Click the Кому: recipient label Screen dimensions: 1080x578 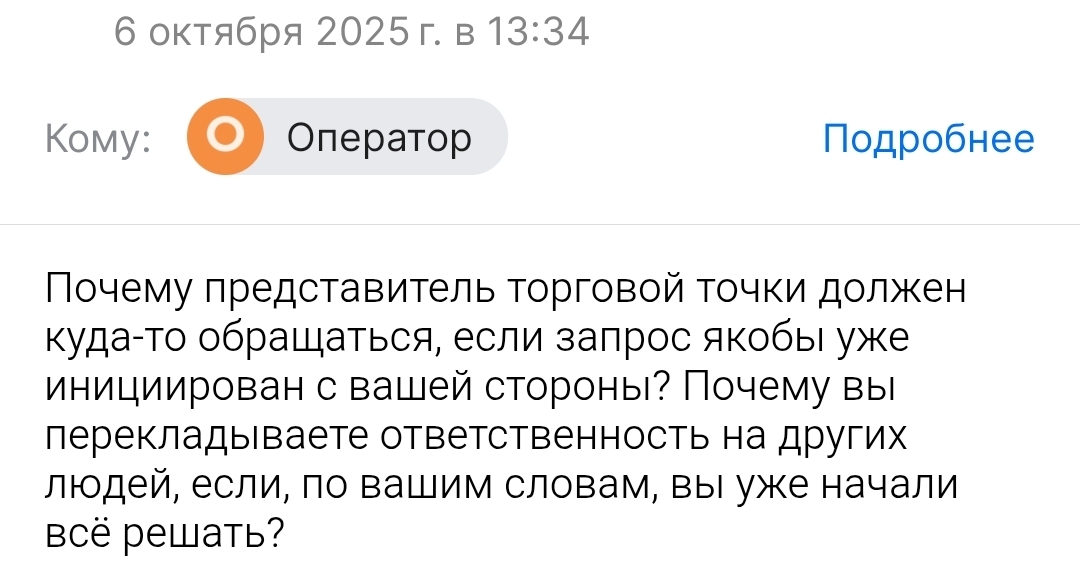coord(98,139)
